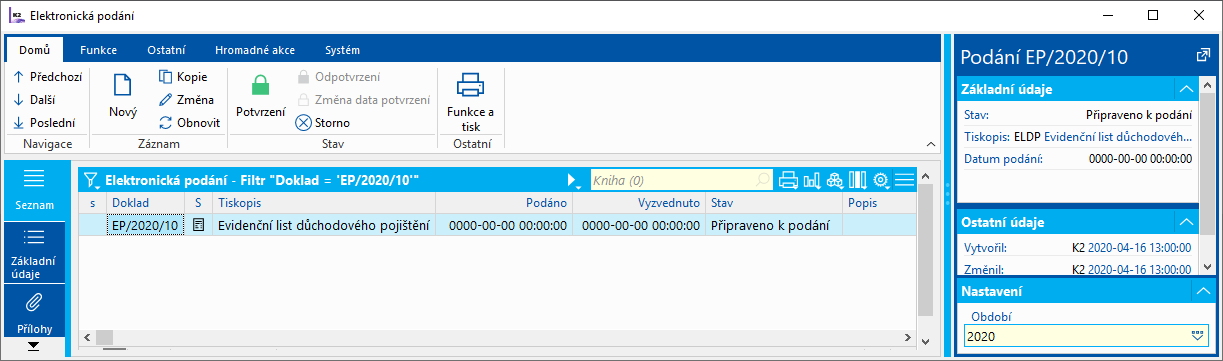Click Odpotvrzení unlock option
The height and width of the screenshot is (361, 1223).
[338, 76]
